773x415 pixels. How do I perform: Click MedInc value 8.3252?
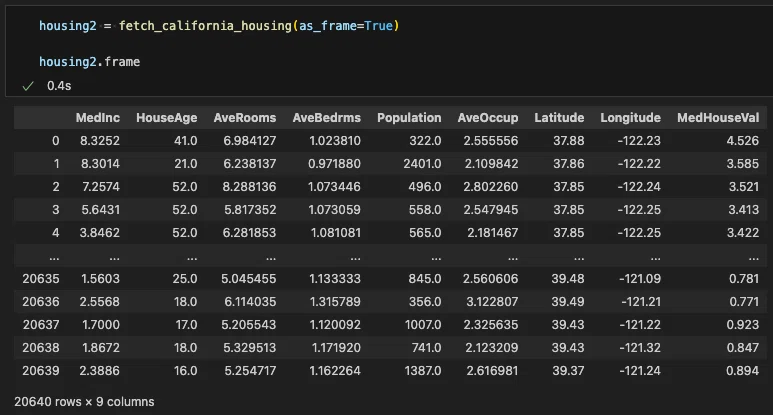pos(100,140)
